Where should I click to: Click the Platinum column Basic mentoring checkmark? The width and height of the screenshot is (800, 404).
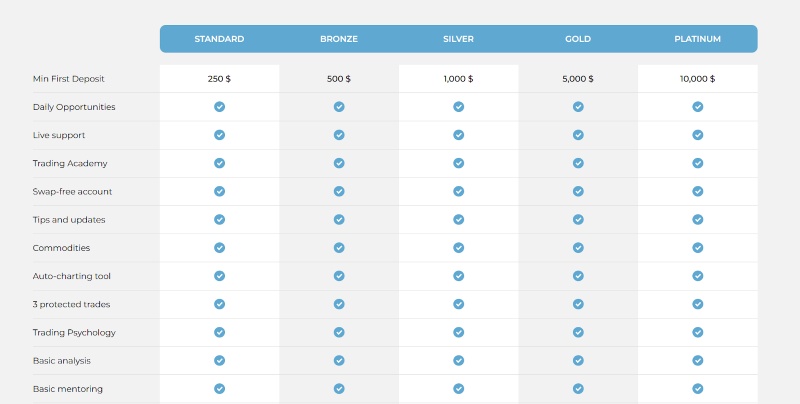(x=698, y=388)
